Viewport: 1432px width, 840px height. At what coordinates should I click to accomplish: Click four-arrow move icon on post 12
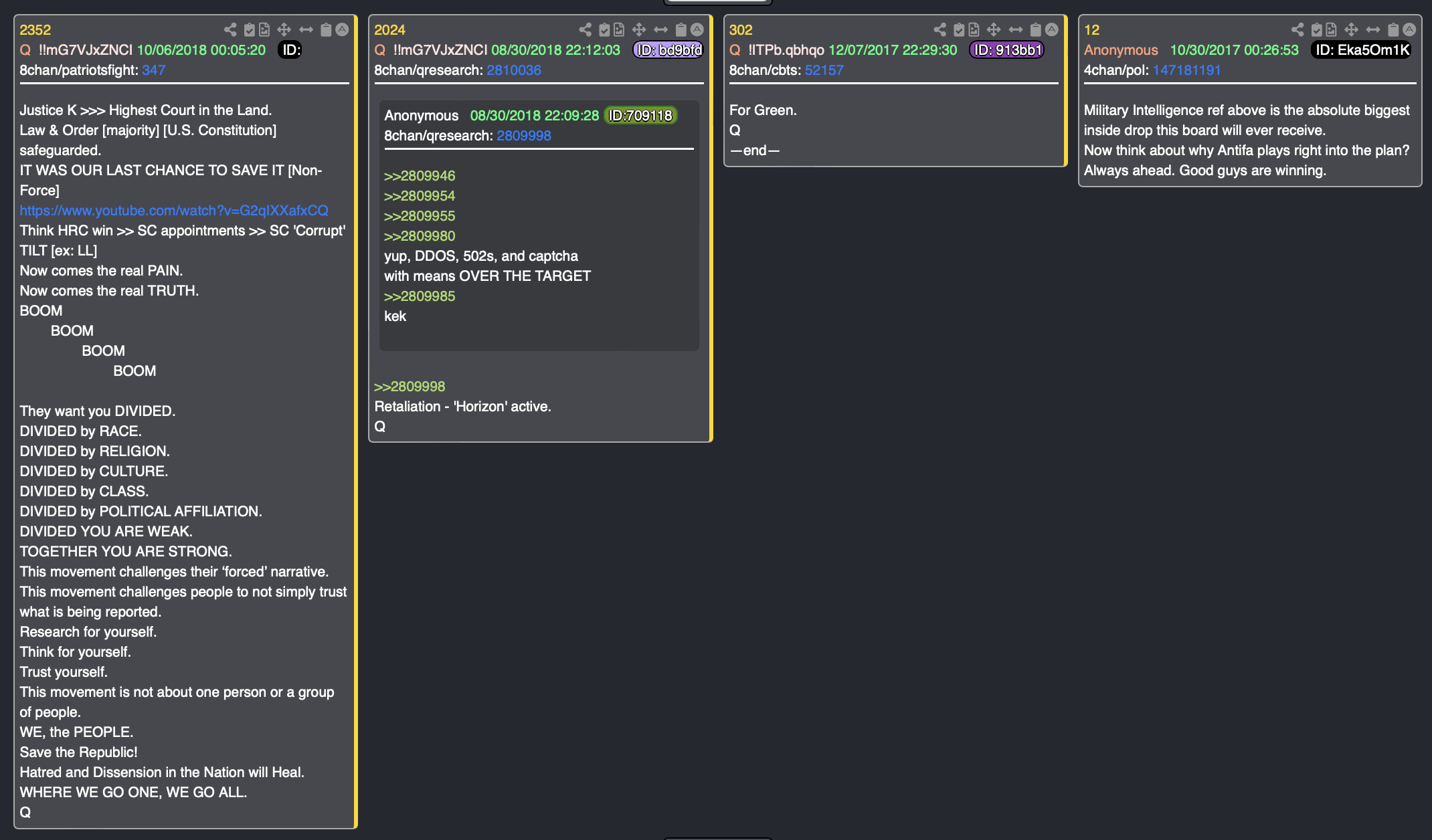tap(1351, 29)
